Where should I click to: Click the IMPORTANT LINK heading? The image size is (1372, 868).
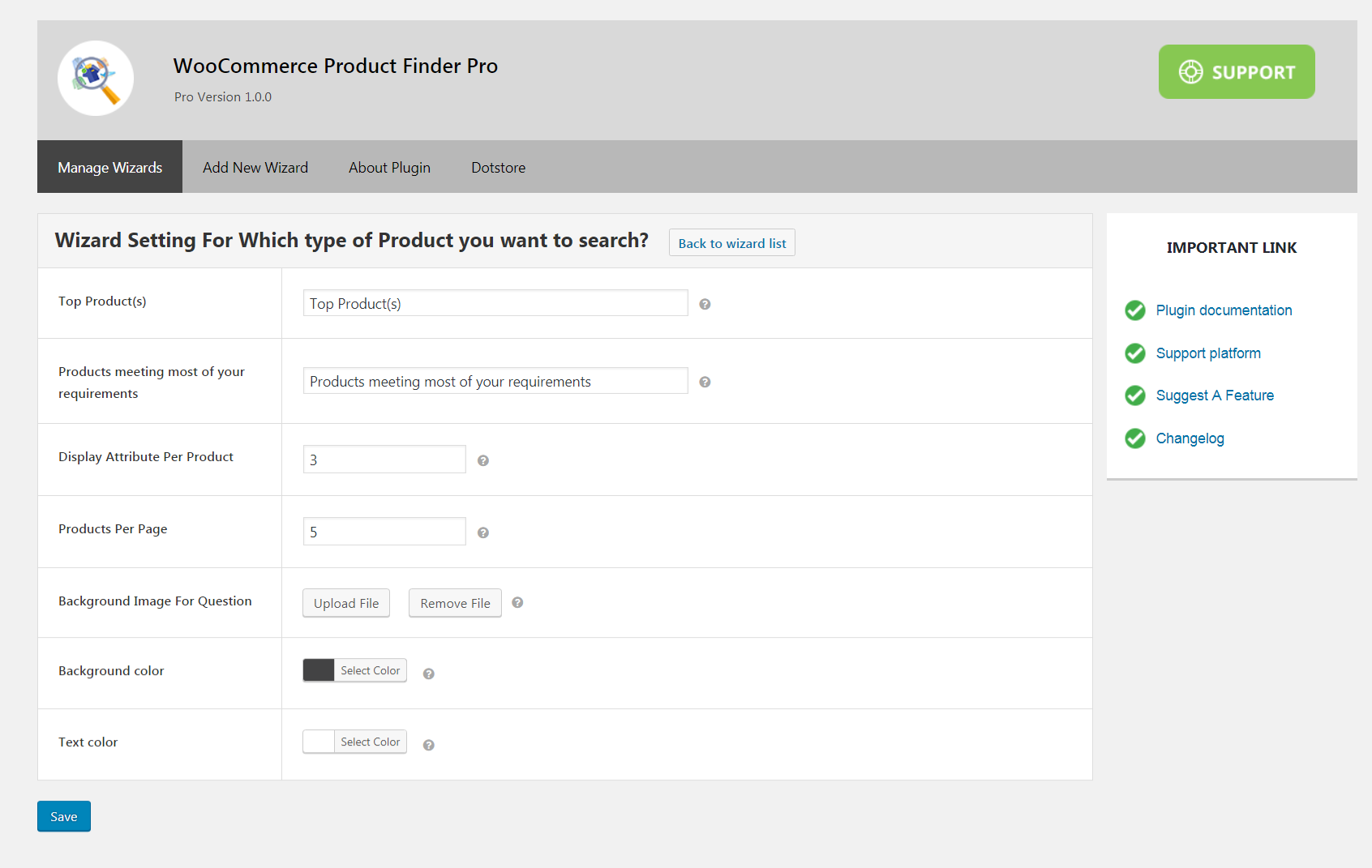tap(1232, 248)
